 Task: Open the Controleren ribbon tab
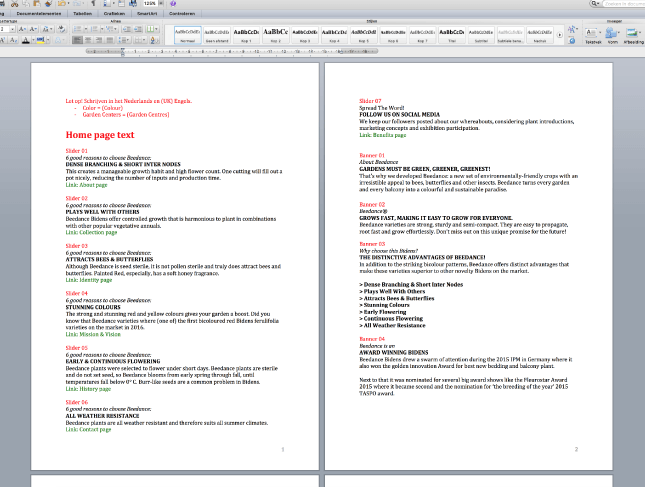coord(182,14)
